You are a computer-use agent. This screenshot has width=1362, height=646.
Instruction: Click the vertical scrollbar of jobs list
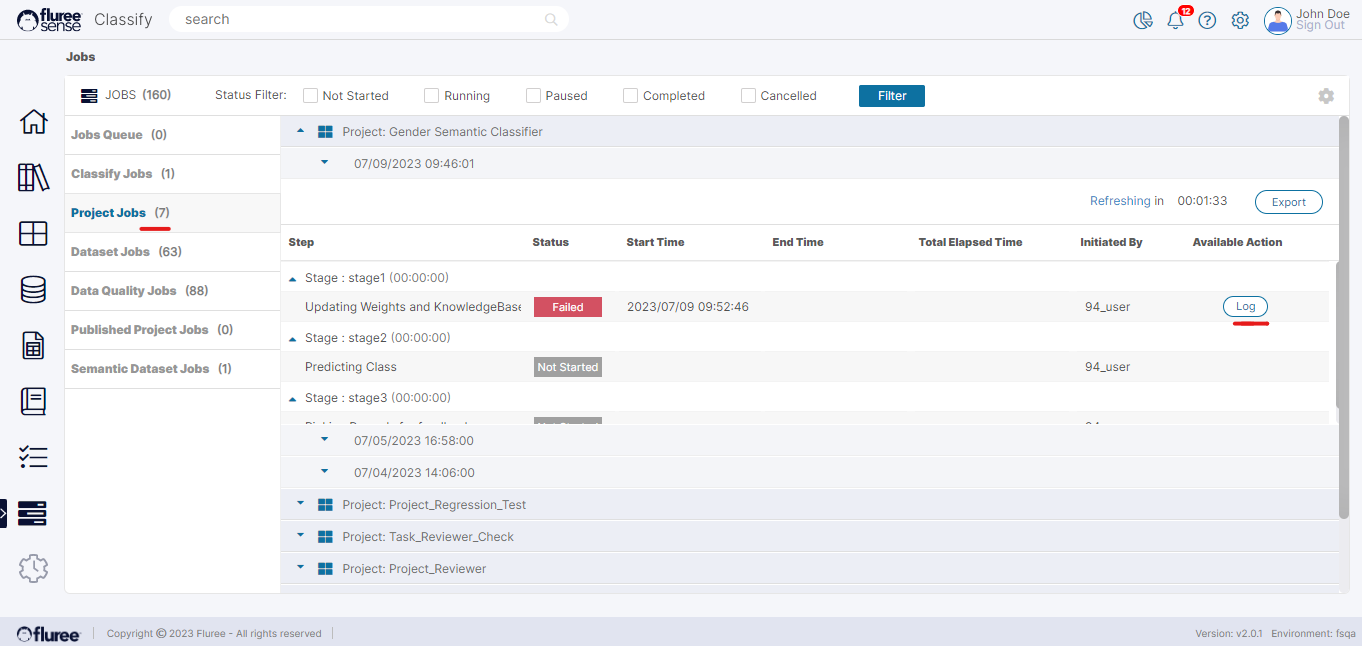click(1343, 320)
